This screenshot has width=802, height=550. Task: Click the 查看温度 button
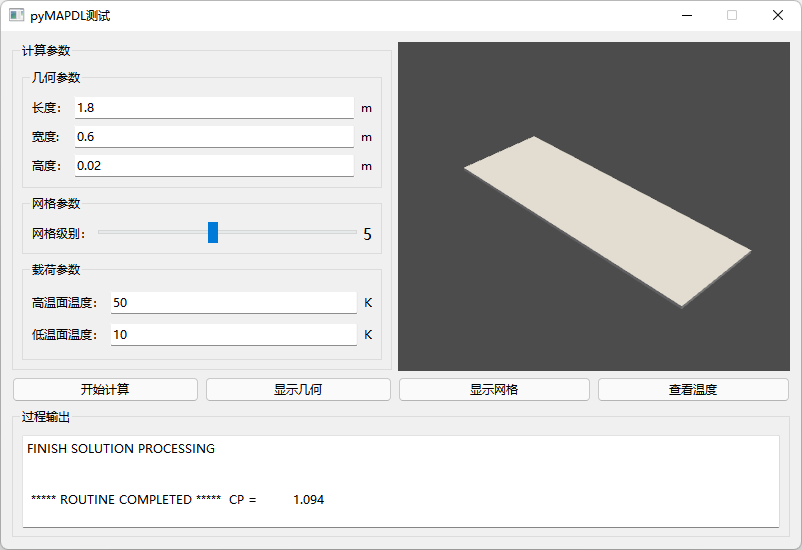pos(693,390)
